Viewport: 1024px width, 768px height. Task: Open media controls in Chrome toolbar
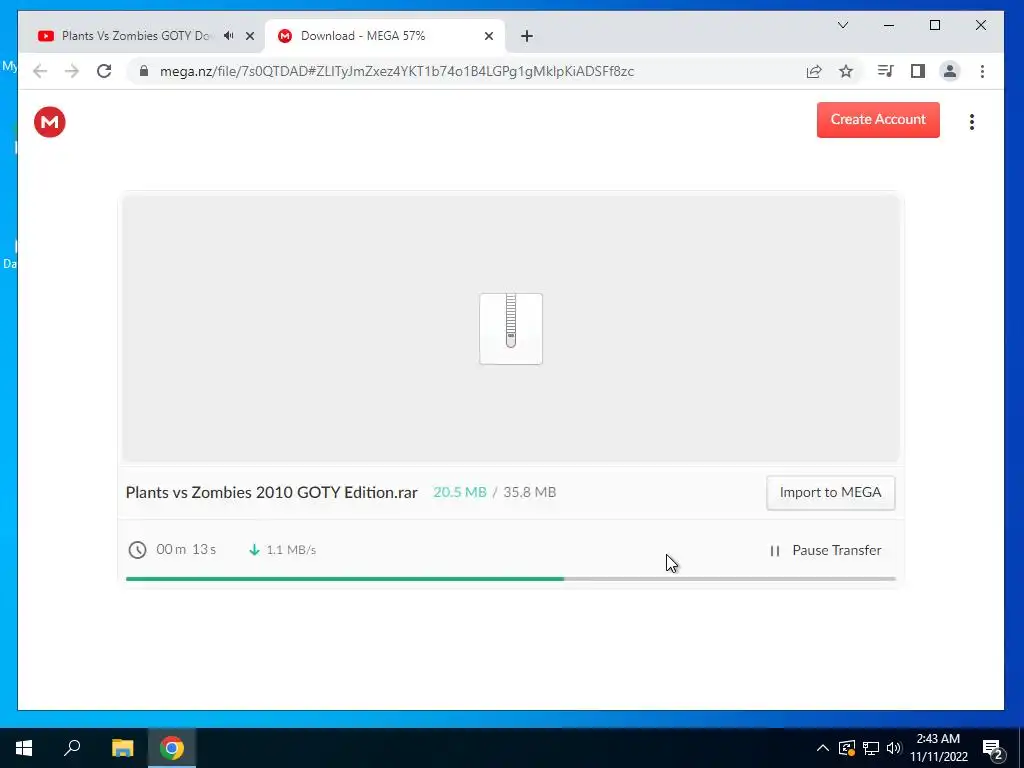885,71
